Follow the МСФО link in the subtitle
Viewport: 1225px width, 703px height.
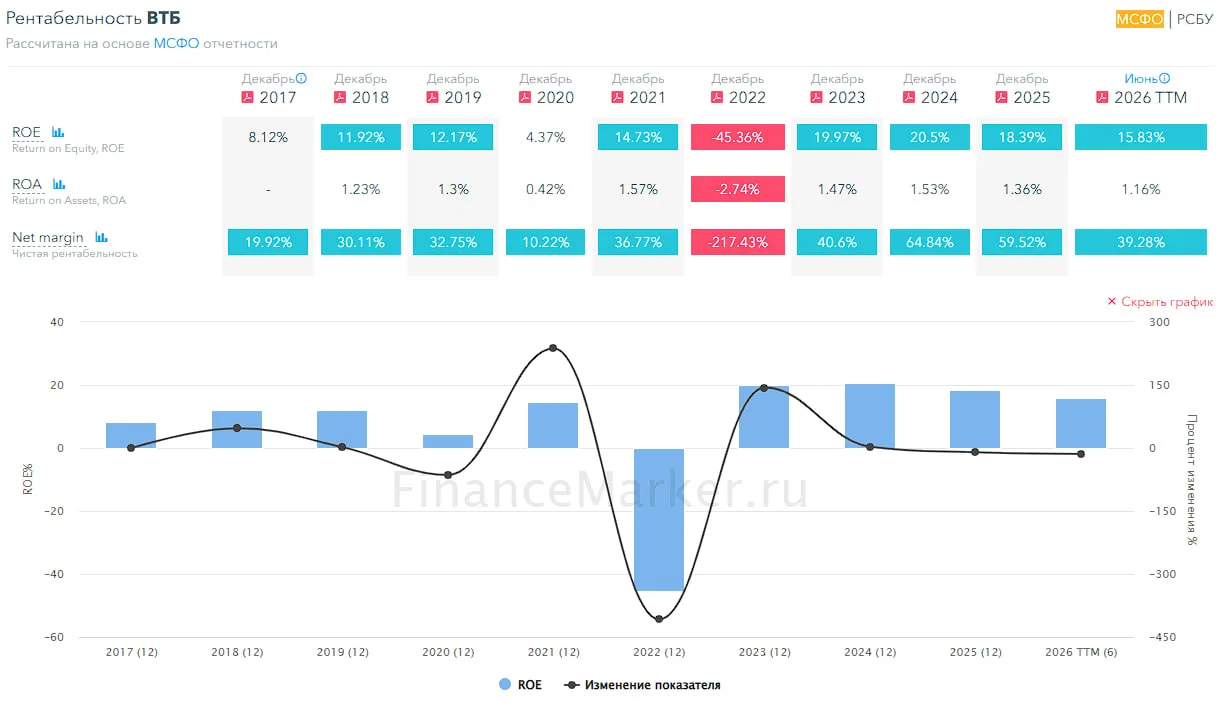(x=176, y=44)
